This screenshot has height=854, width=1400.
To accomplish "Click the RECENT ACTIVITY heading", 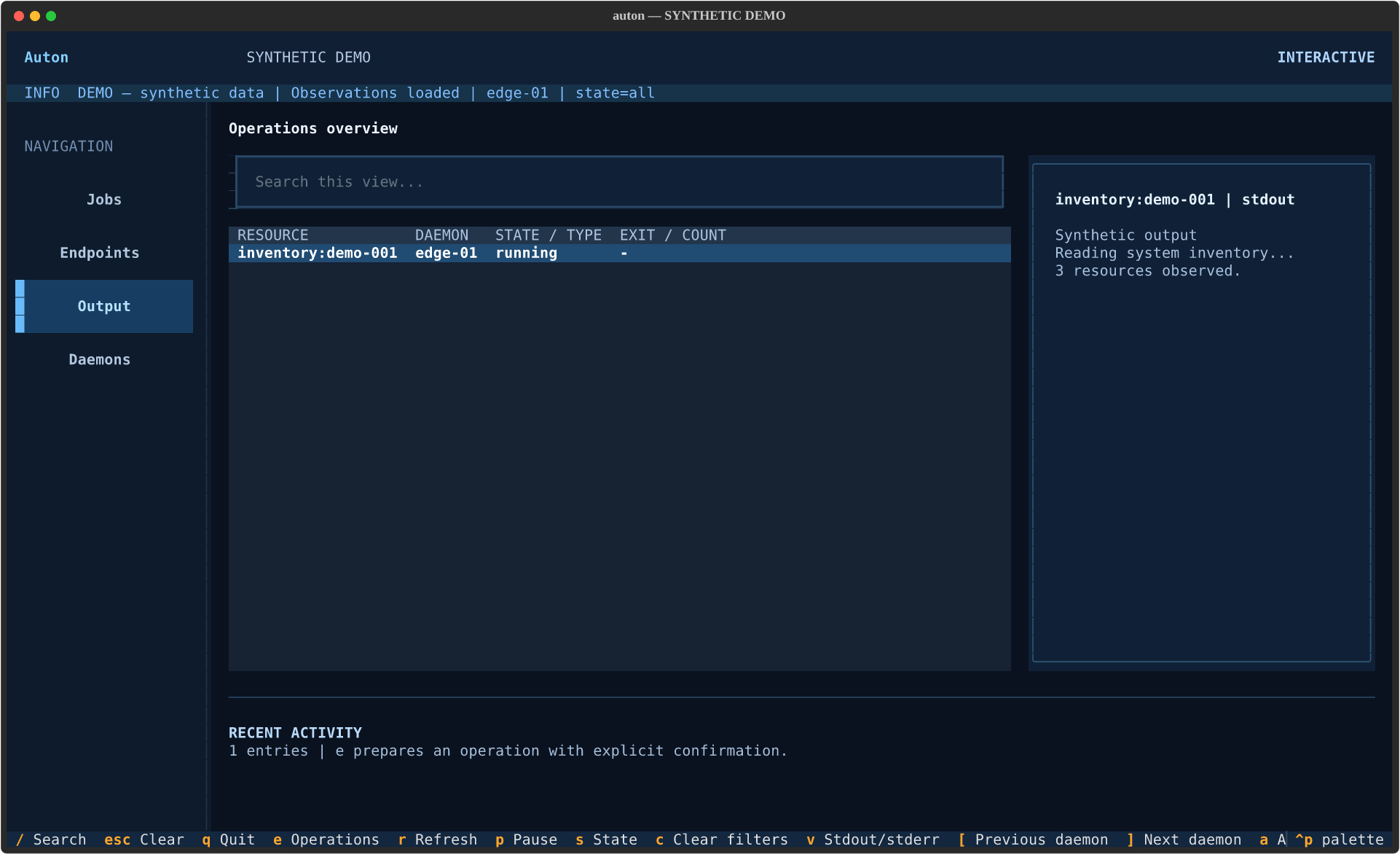I will (x=295, y=733).
